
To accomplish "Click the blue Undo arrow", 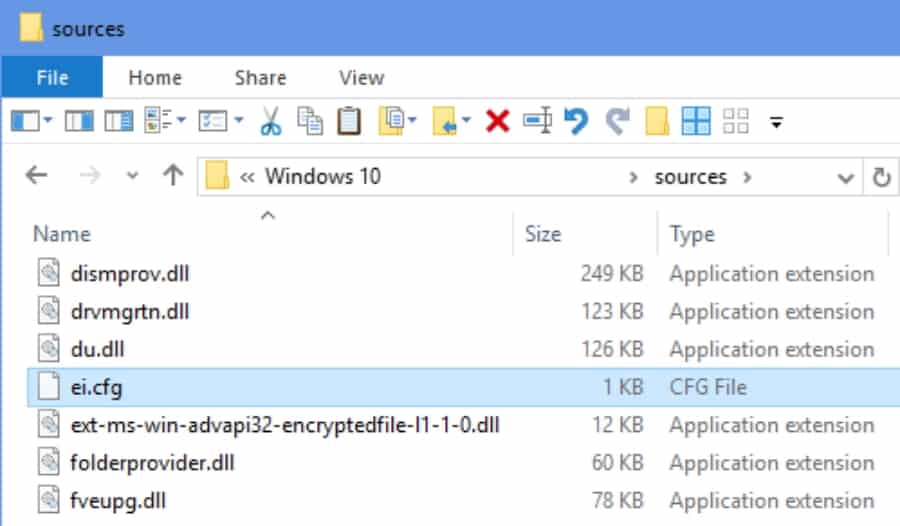I will pos(576,121).
